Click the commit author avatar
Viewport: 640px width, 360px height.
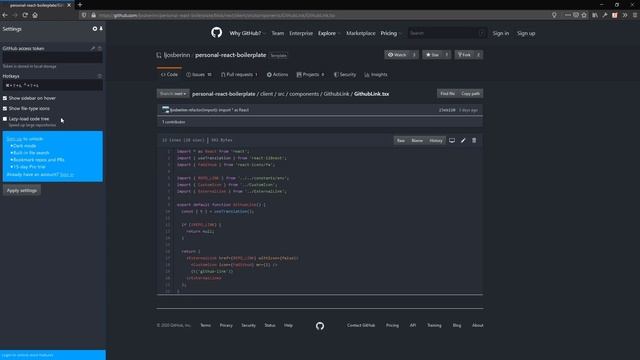(x=165, y=109)
